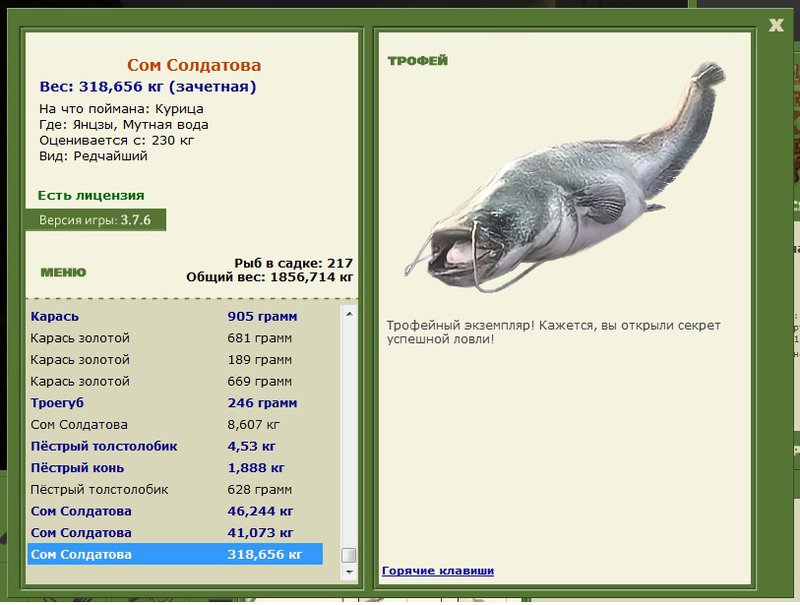This screenshot has width=800, height=605.
Task: Click the fish list scrollbar thumb
Action: (349, 554)
